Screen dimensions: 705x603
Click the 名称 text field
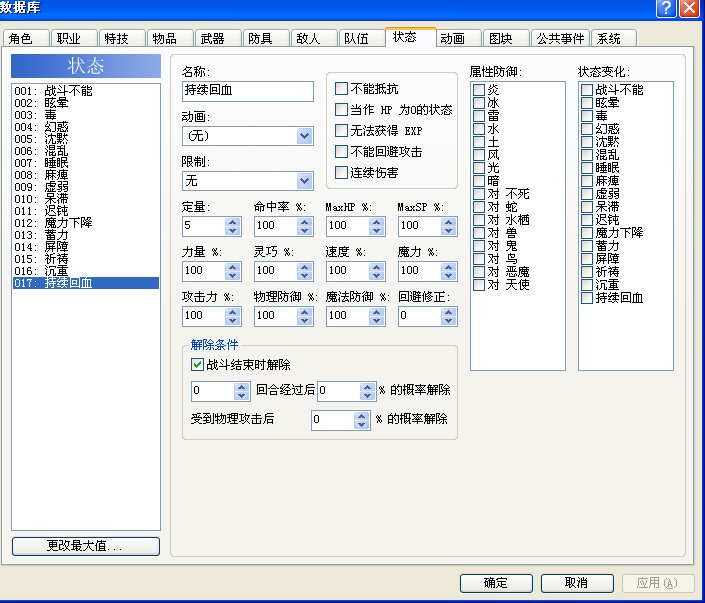pos(248,91)
